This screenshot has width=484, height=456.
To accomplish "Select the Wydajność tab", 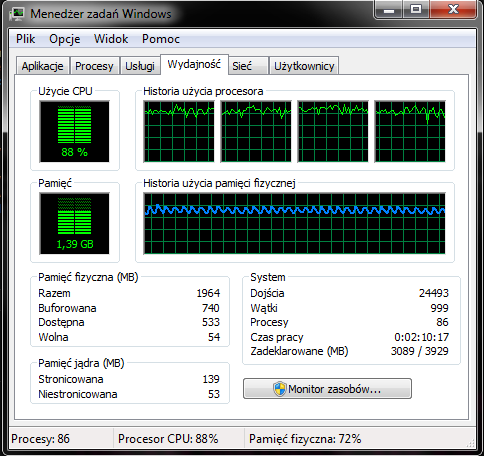I will pyautogui.click(x=194, y=64).
